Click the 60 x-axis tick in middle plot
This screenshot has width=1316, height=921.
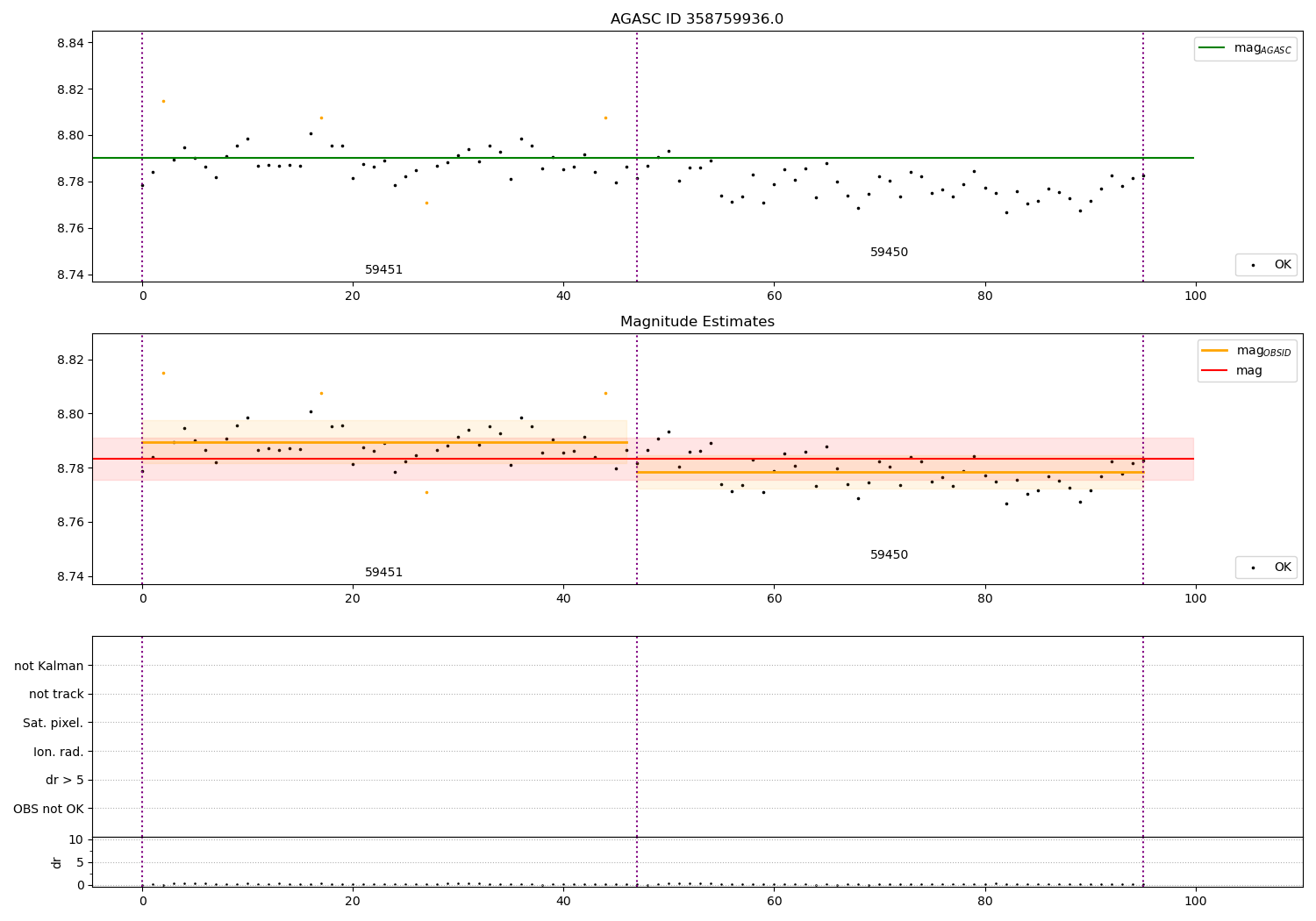[774, 599]
